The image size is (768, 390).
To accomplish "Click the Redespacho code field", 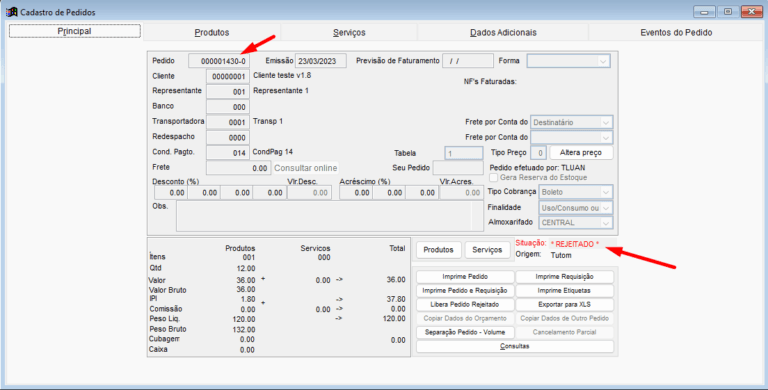I will pyautogui.click(x=228, y=138).
